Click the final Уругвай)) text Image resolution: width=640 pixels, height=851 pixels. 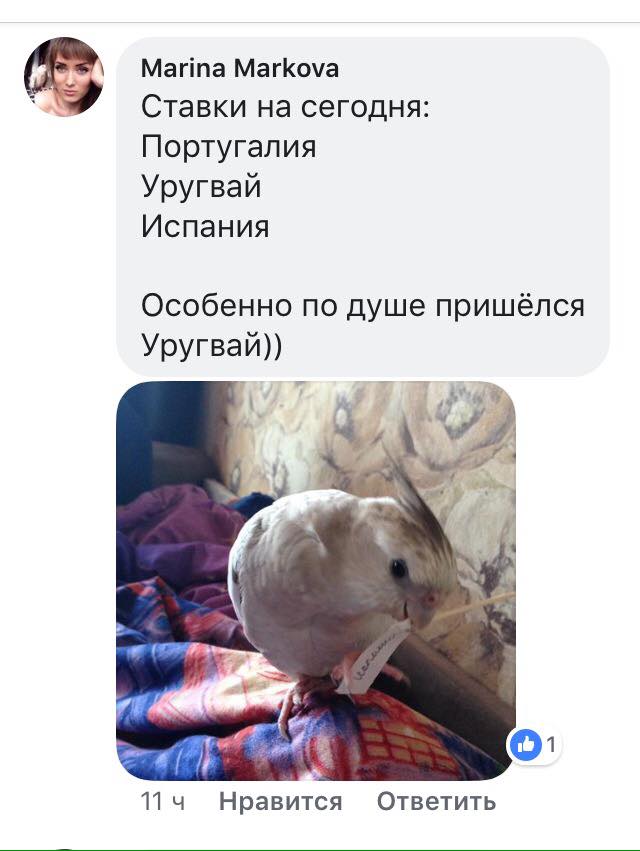[x=212, y=346]
